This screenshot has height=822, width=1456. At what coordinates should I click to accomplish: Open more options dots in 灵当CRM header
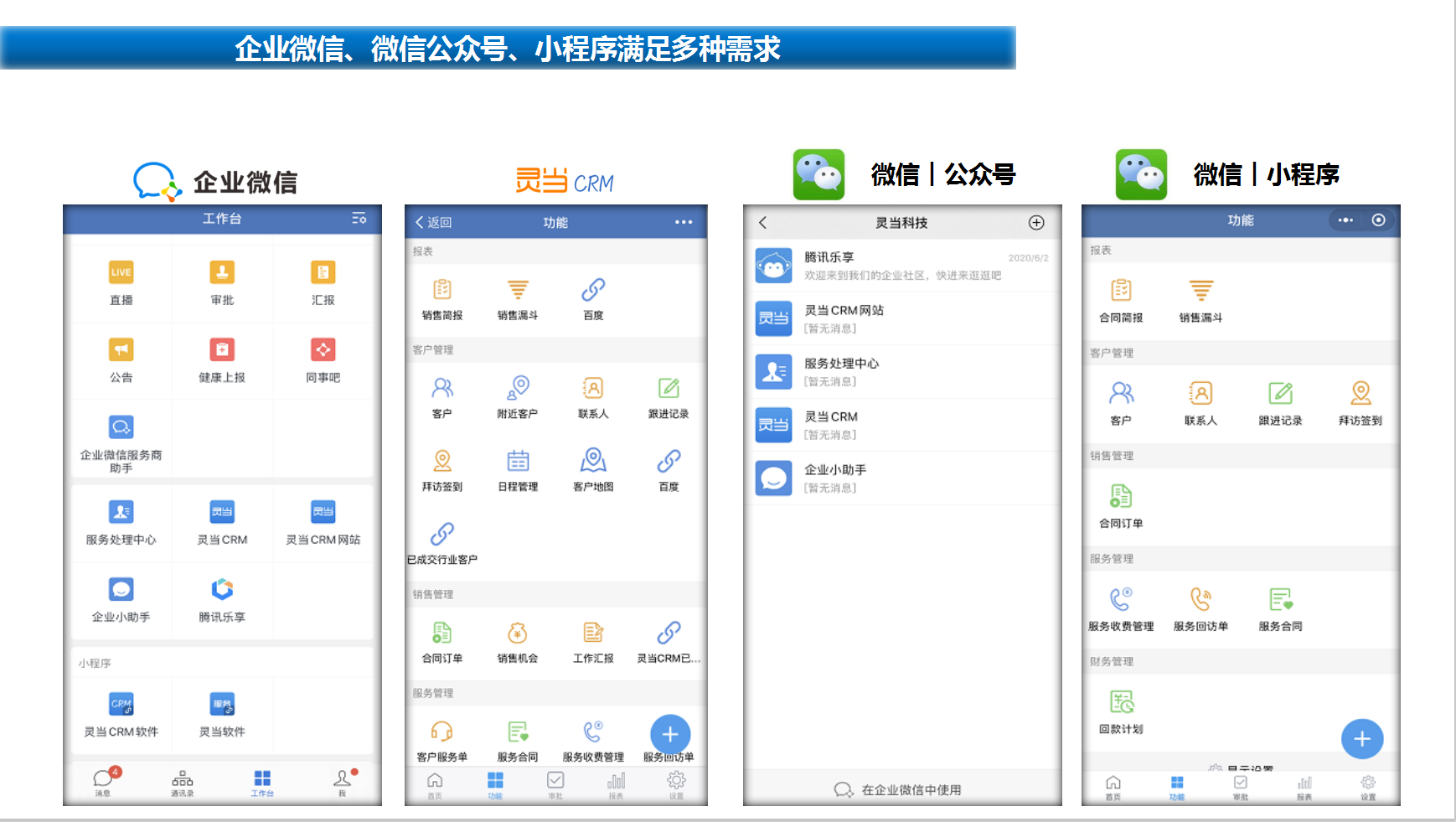click(x=684, y=222)
